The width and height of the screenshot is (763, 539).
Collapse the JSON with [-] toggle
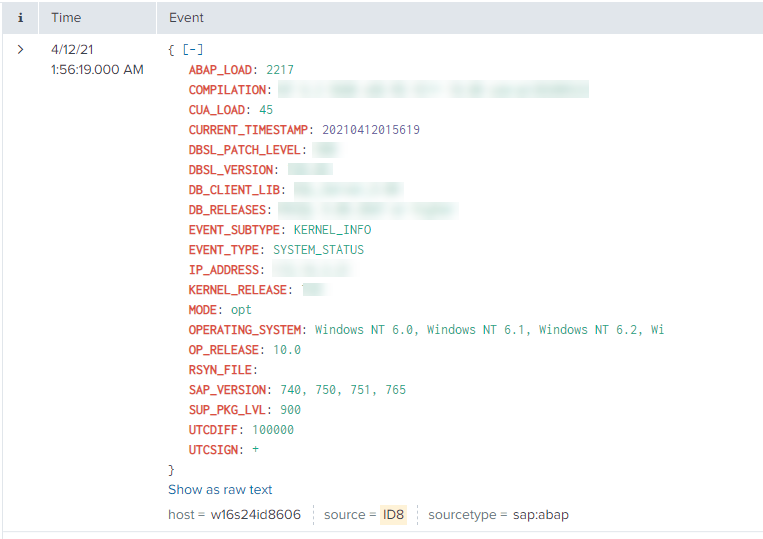(x=193, y=49)
